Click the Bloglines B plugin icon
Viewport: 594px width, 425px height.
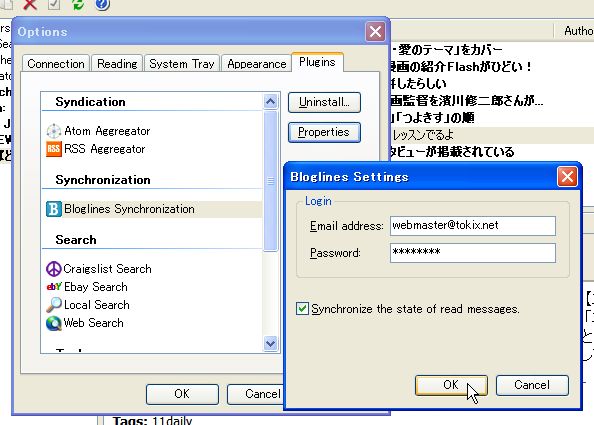point(54,209)
